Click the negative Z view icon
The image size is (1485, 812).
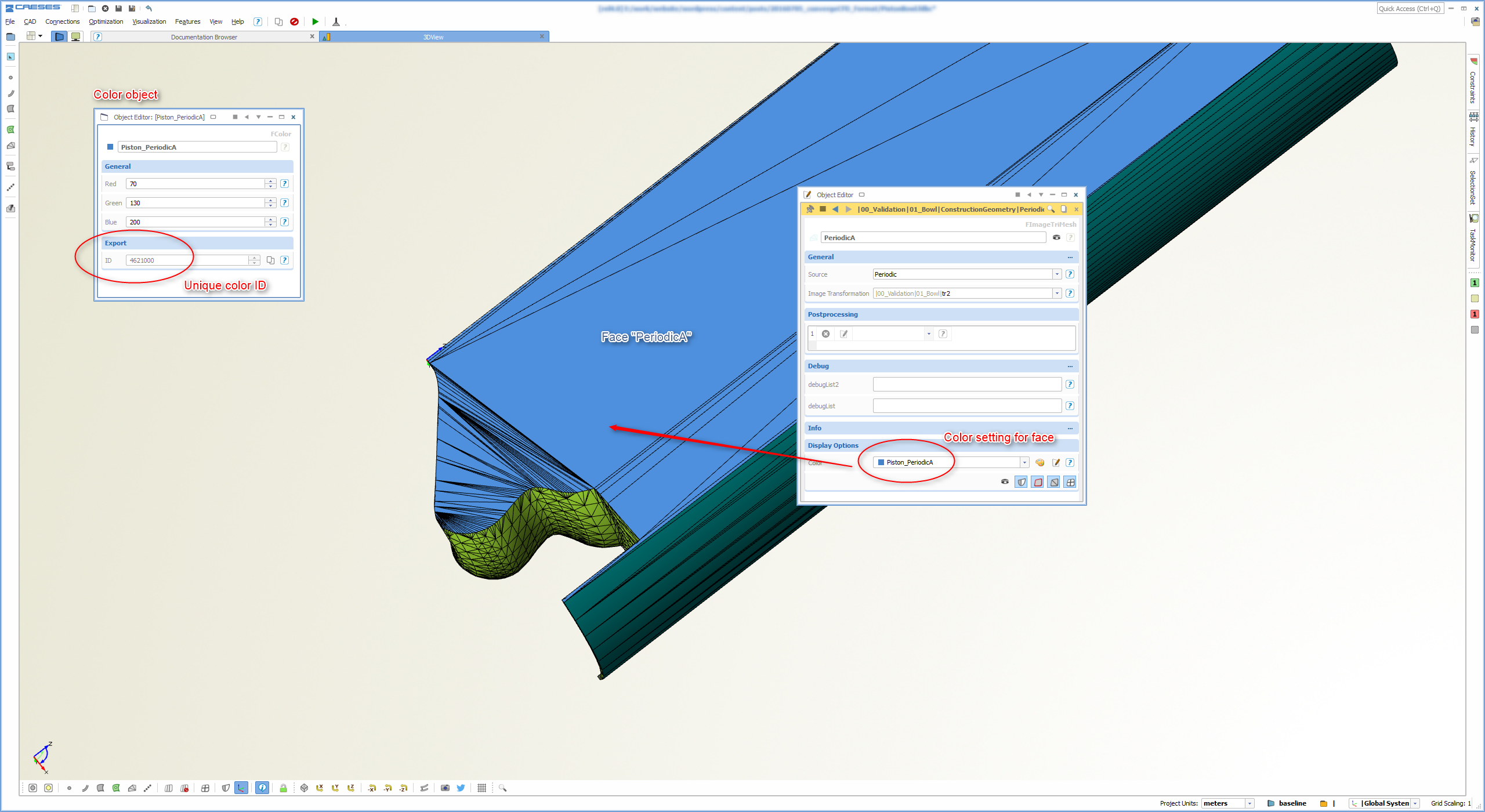coord(403,788)
